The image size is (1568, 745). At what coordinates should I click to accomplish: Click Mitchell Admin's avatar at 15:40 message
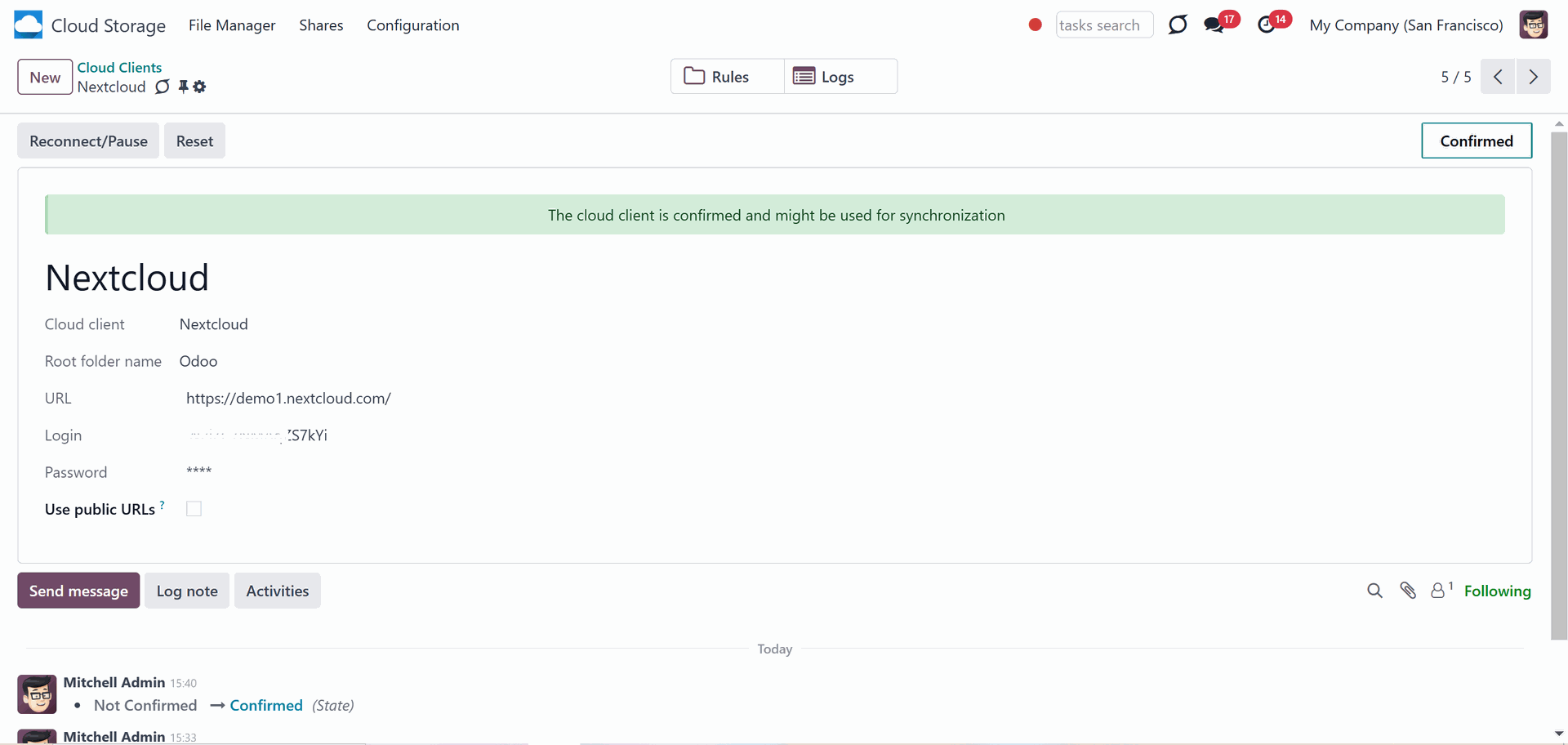[37, 694]
